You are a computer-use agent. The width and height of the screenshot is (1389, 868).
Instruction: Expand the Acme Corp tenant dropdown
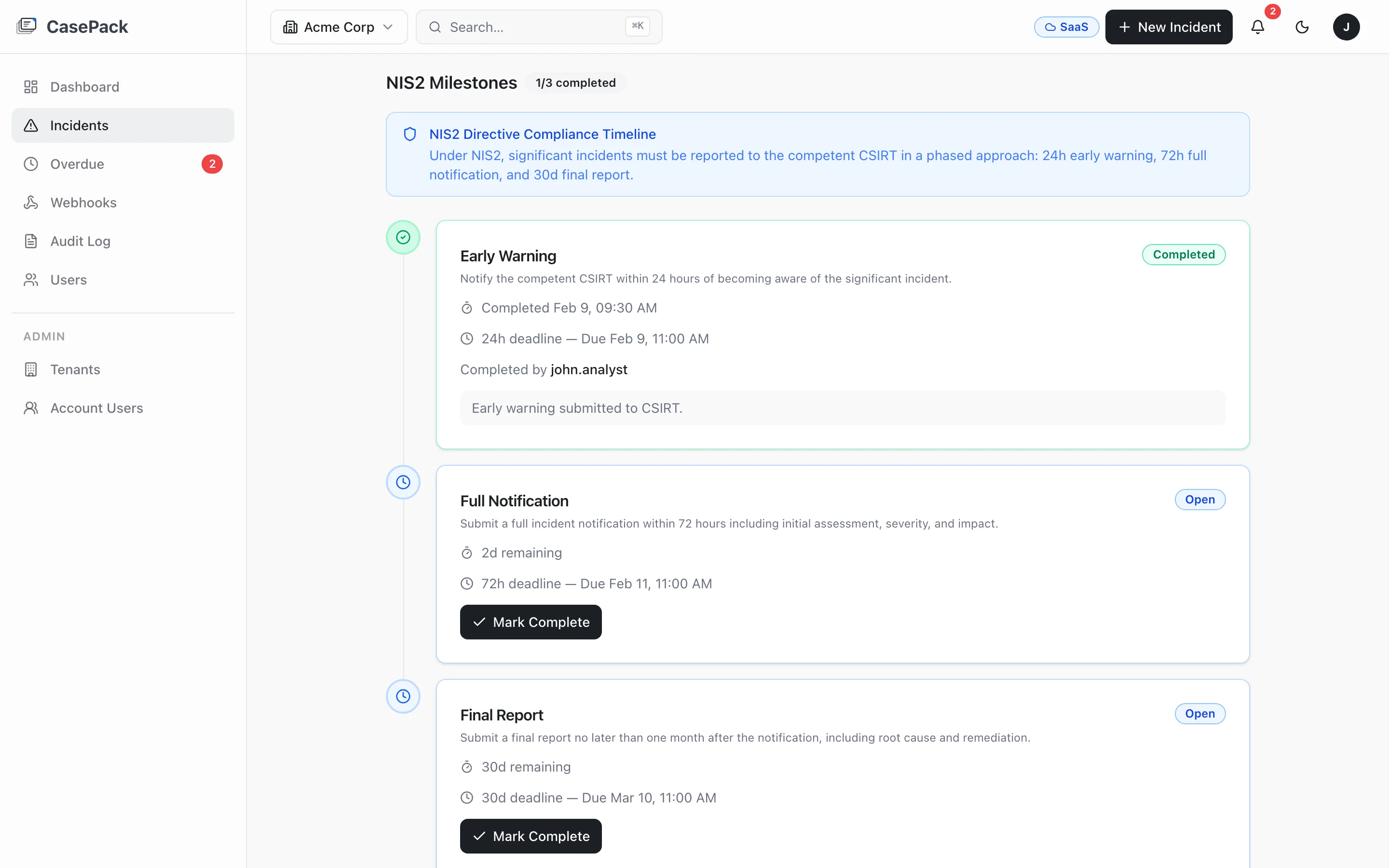pos(339,27)
